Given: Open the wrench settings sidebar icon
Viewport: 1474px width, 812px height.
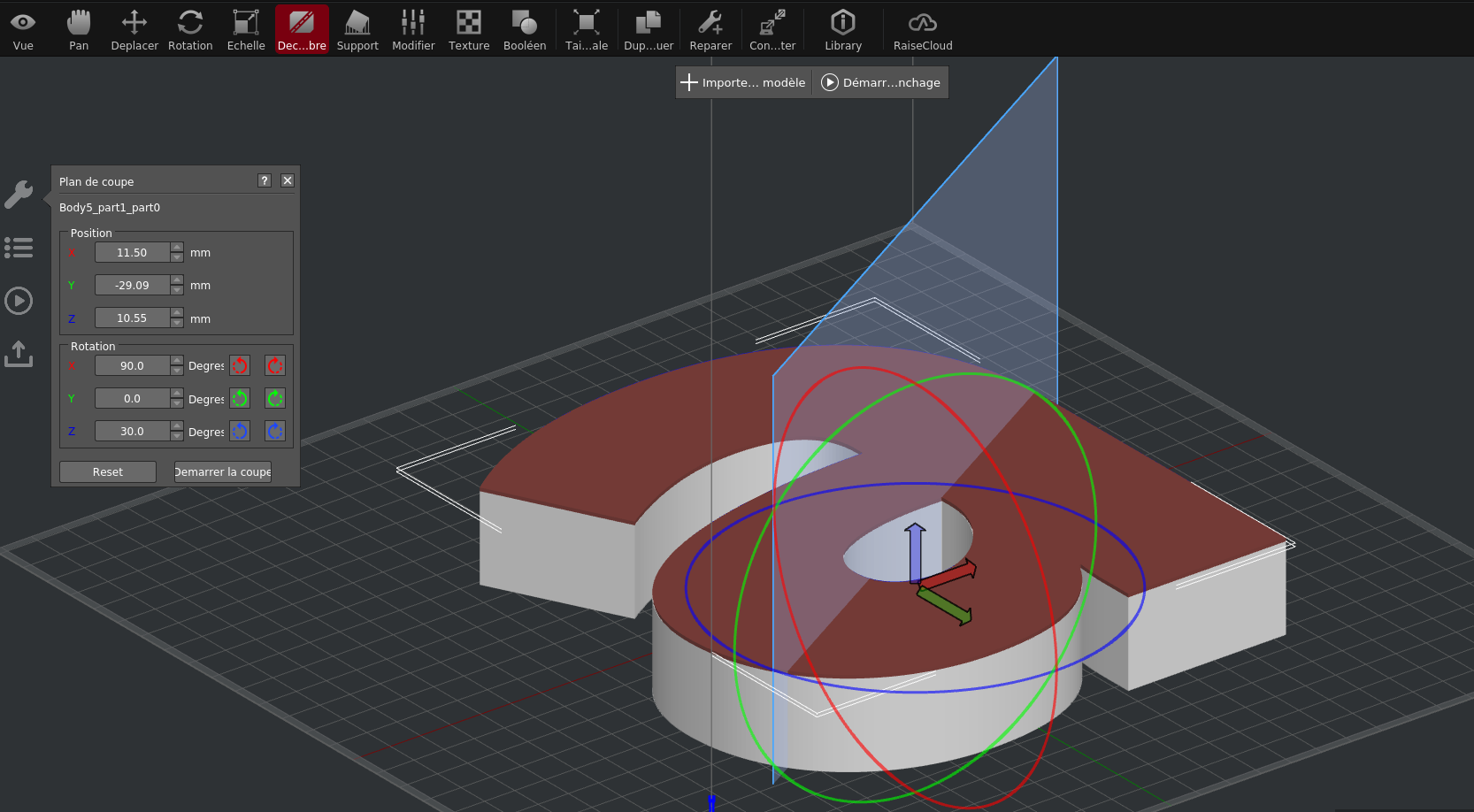Looking at the screenshot, I should [x=19, y=195].
